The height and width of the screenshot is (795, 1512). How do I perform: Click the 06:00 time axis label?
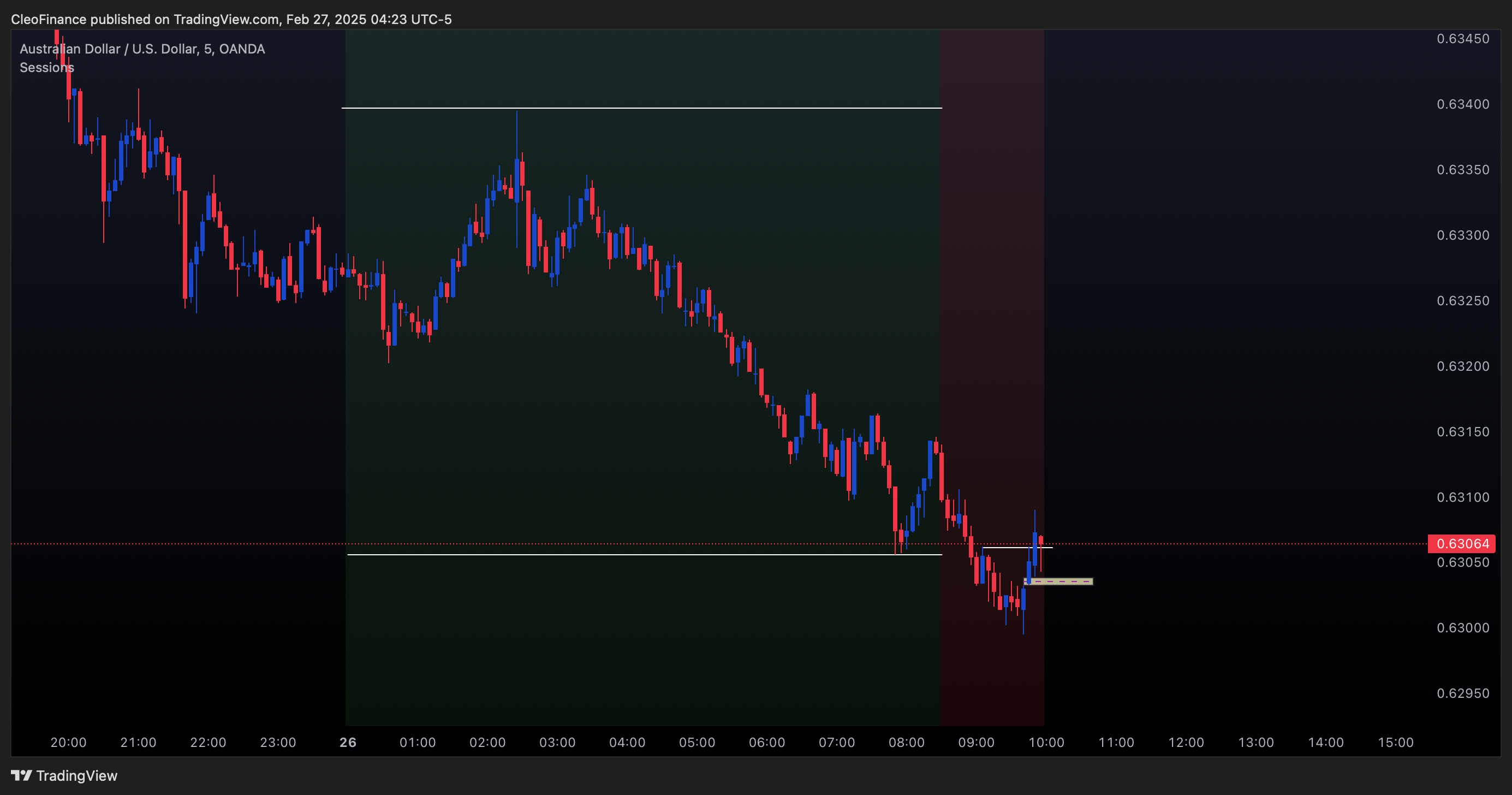(767, 742)
